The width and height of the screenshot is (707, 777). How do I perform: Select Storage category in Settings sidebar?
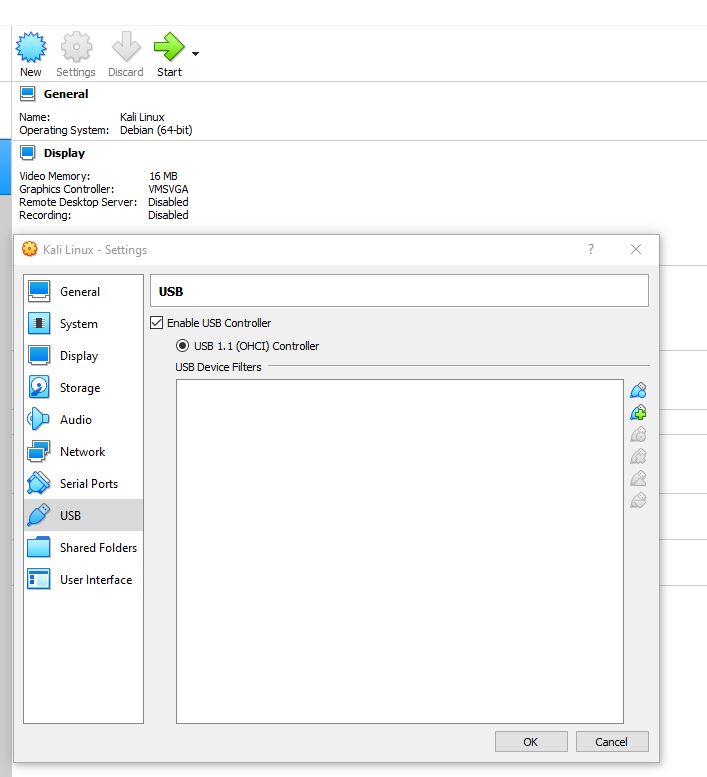coord(83,388)
